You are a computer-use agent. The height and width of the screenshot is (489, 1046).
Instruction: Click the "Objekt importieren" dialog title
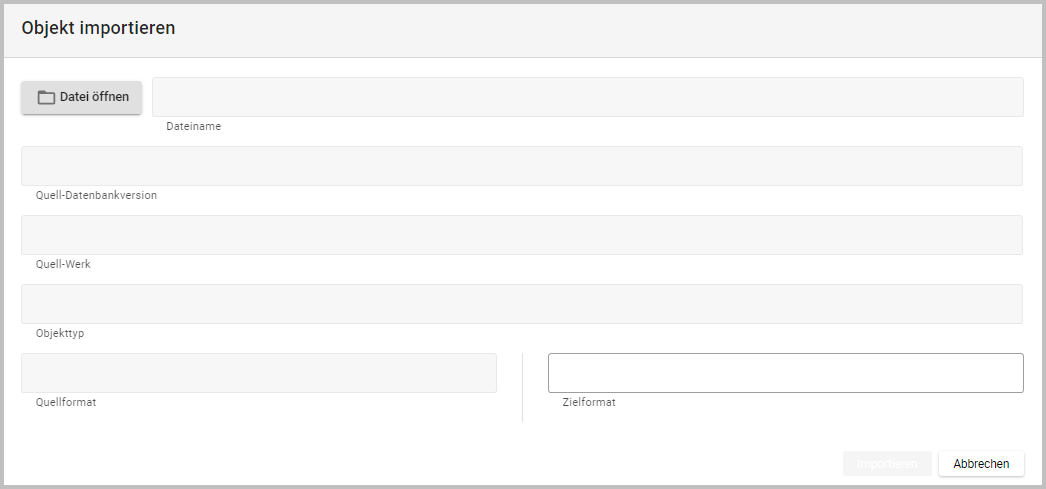pos(98,28)
